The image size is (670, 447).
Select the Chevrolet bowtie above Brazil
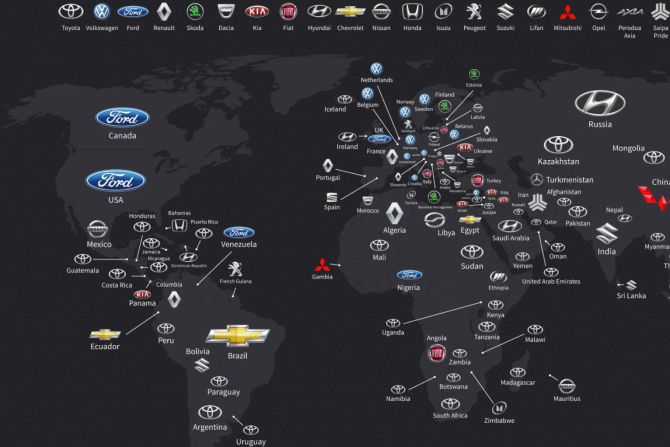238,335
